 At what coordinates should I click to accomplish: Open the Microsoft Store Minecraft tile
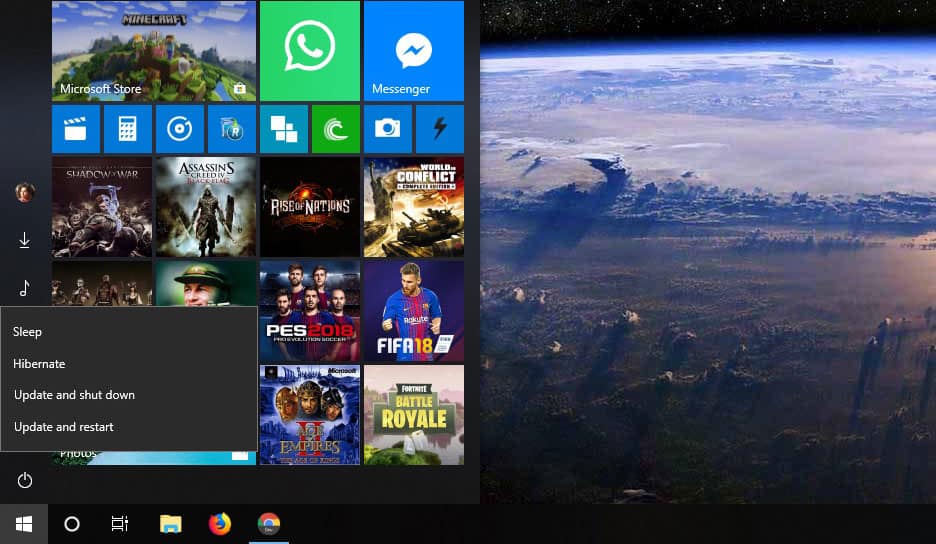tap(154, 51)
